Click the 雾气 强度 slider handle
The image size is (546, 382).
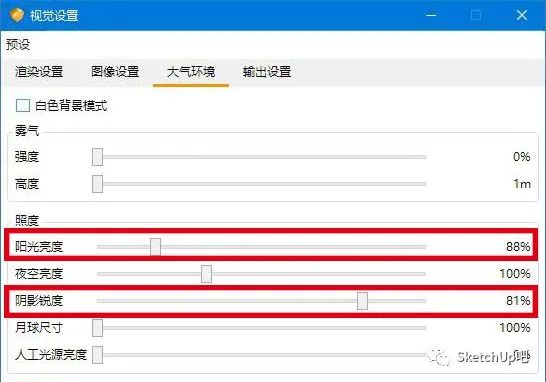coord(98,157)
